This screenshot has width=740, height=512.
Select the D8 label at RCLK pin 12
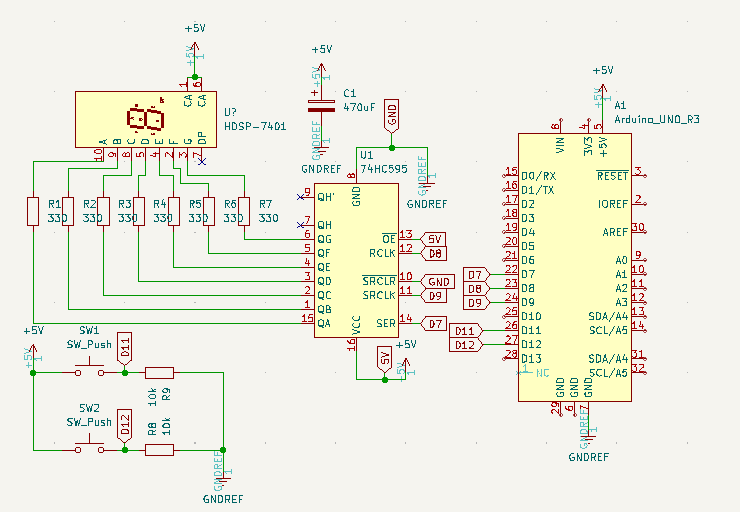click(x=433, y=253)
